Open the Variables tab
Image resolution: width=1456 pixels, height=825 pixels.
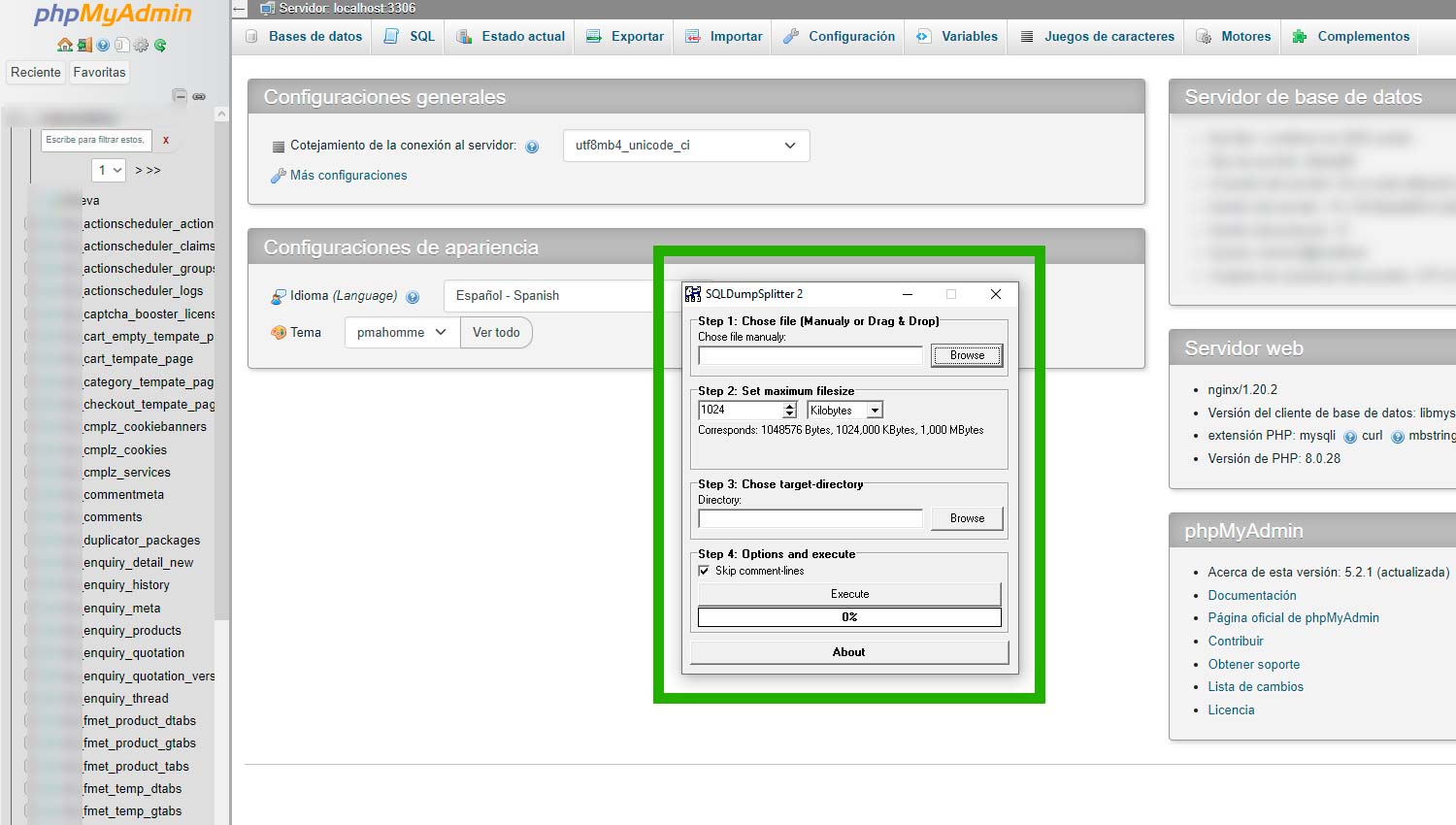957,36
